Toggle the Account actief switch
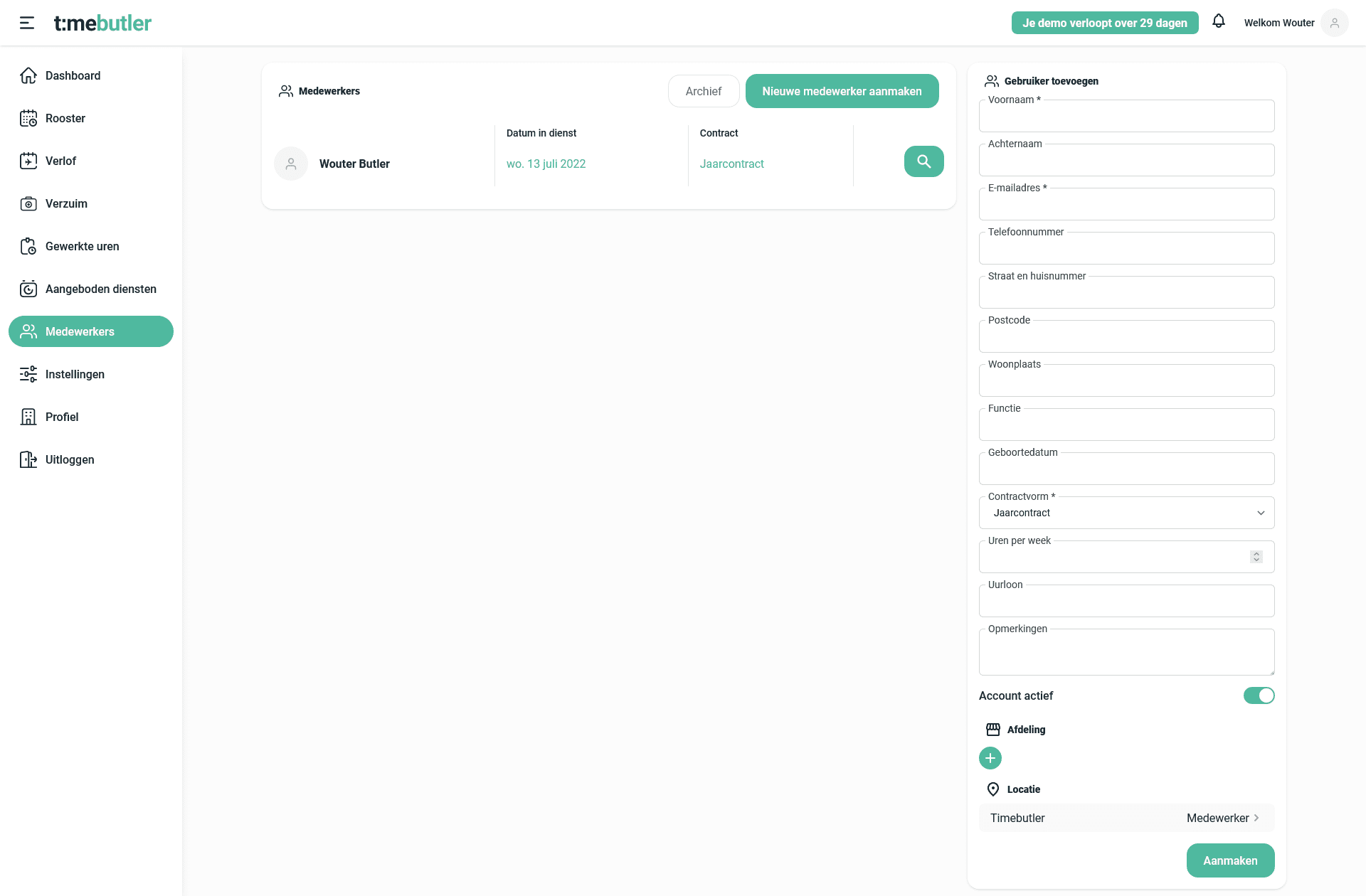 click(x=1259, y=695)
